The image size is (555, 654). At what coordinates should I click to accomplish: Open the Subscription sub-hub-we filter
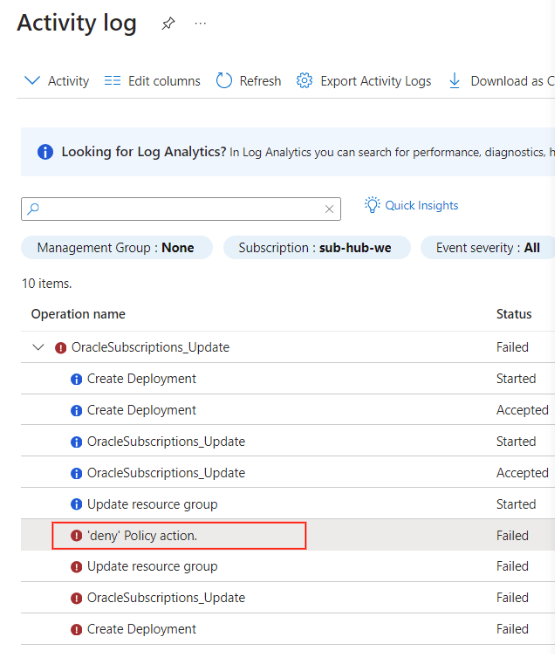click(317, 248)
